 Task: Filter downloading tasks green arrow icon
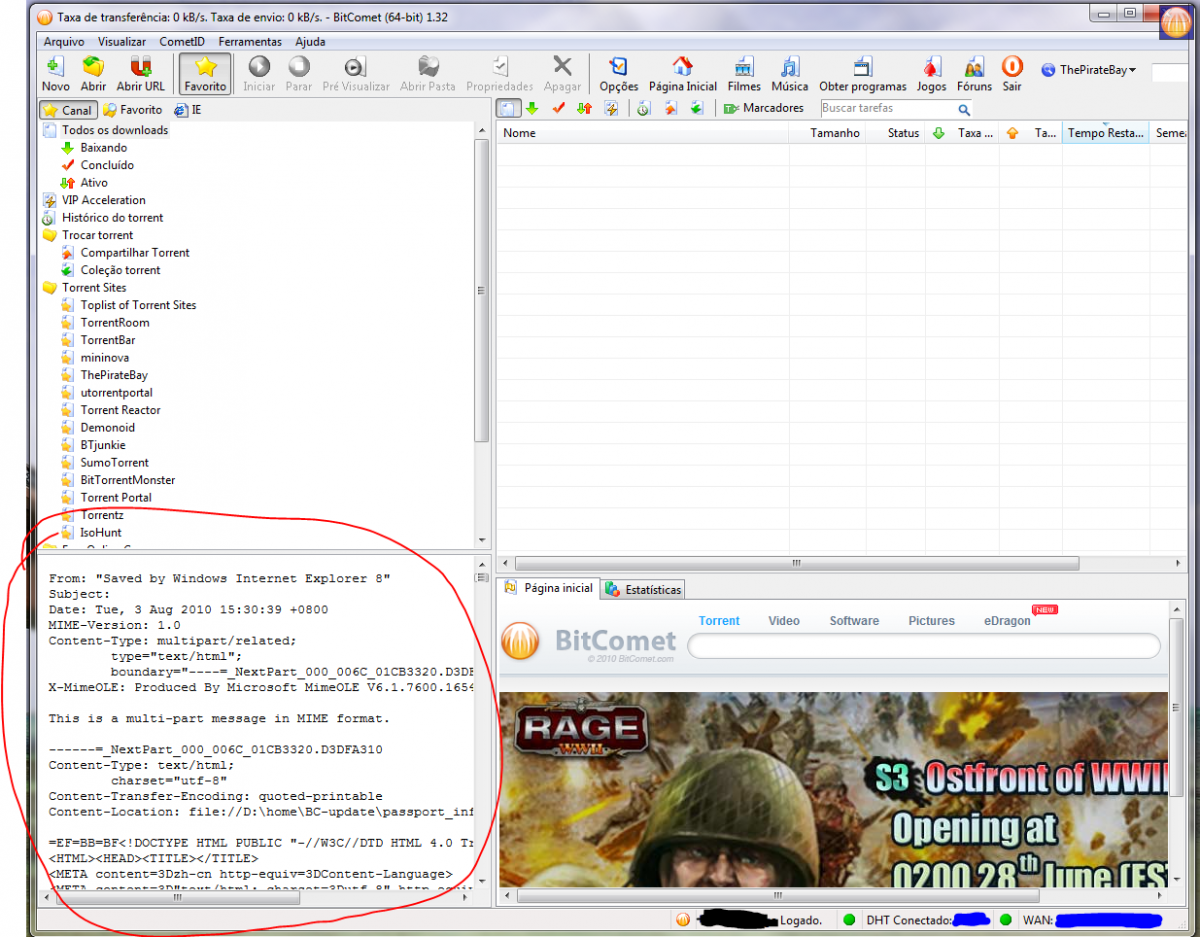pos(532,108)
